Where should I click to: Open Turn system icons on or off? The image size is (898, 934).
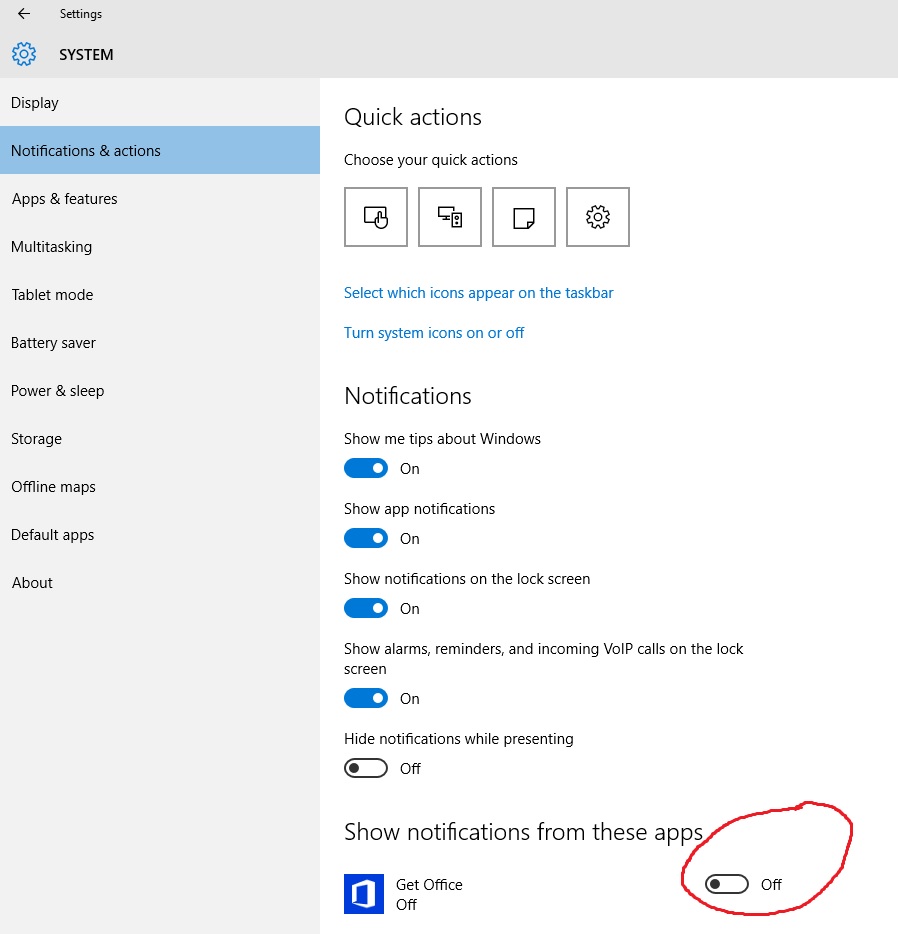tap(434, 333)
